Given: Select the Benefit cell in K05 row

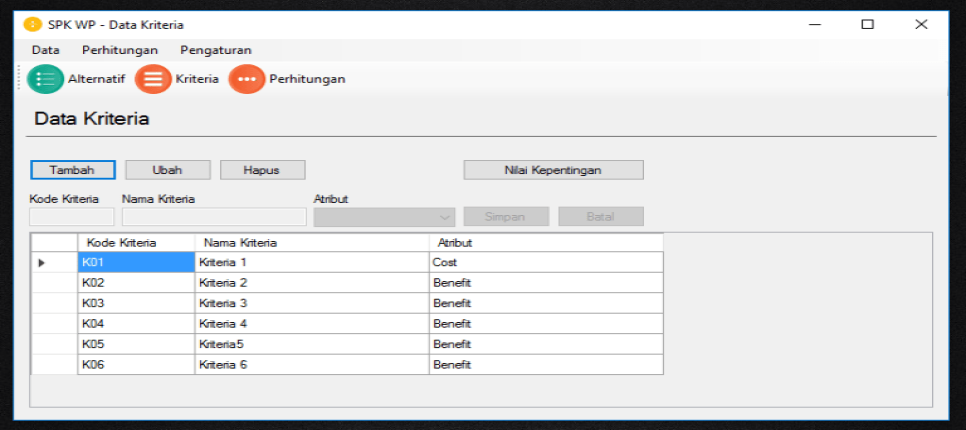Looking at the screenshot, I should point(546,344).
